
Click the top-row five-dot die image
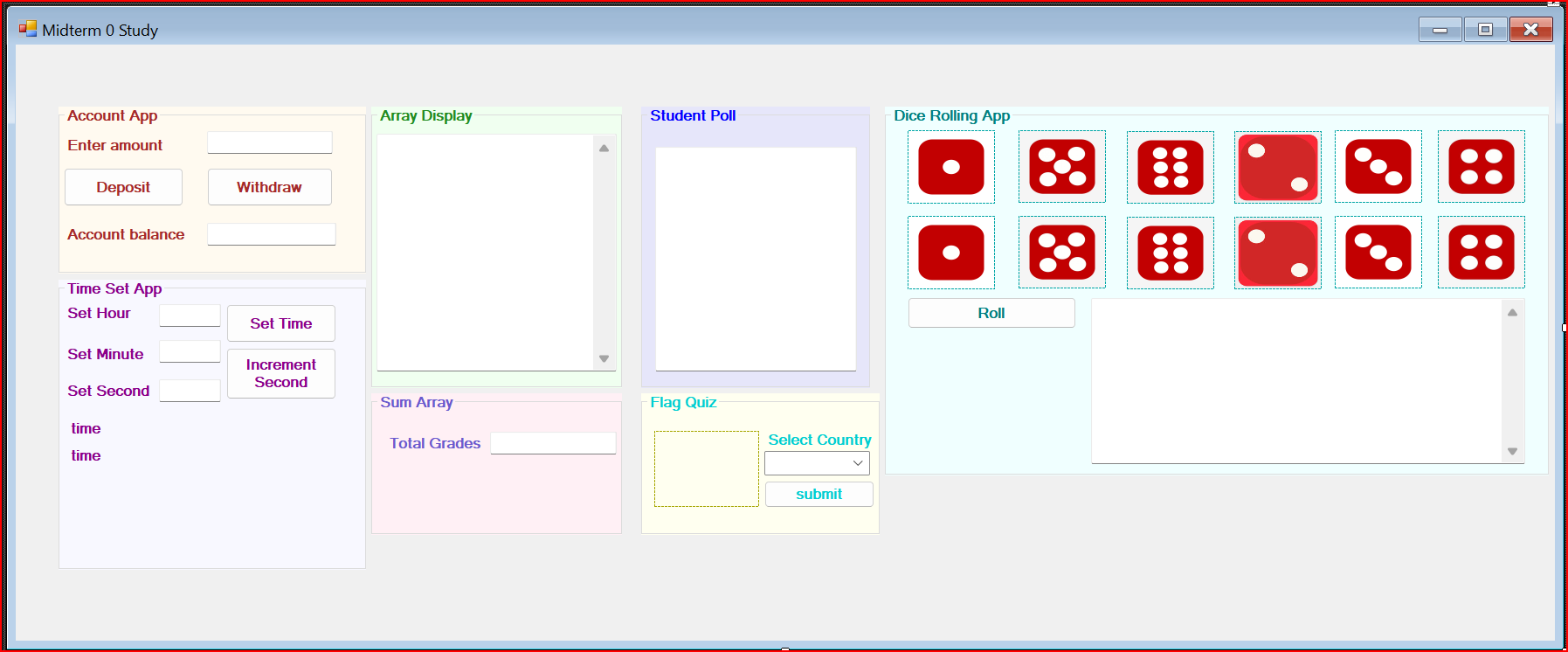[1062, 167]
